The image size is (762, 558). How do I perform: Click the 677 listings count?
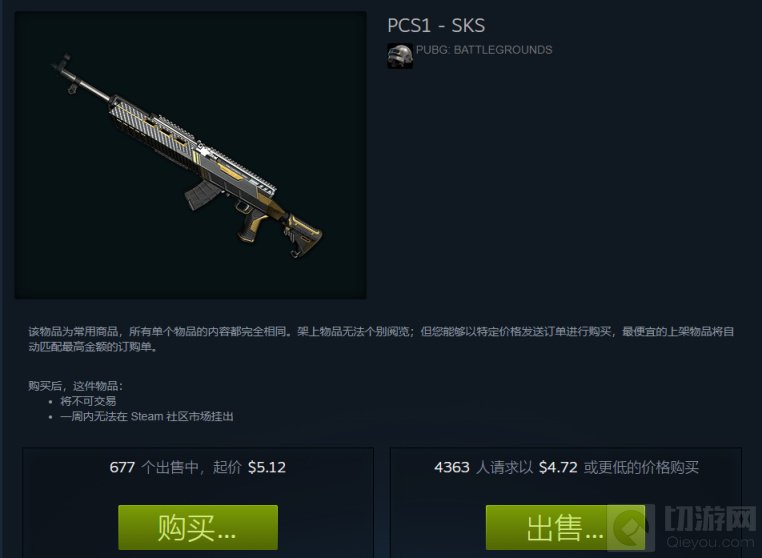pyautogui.click(x=122, y=468)
